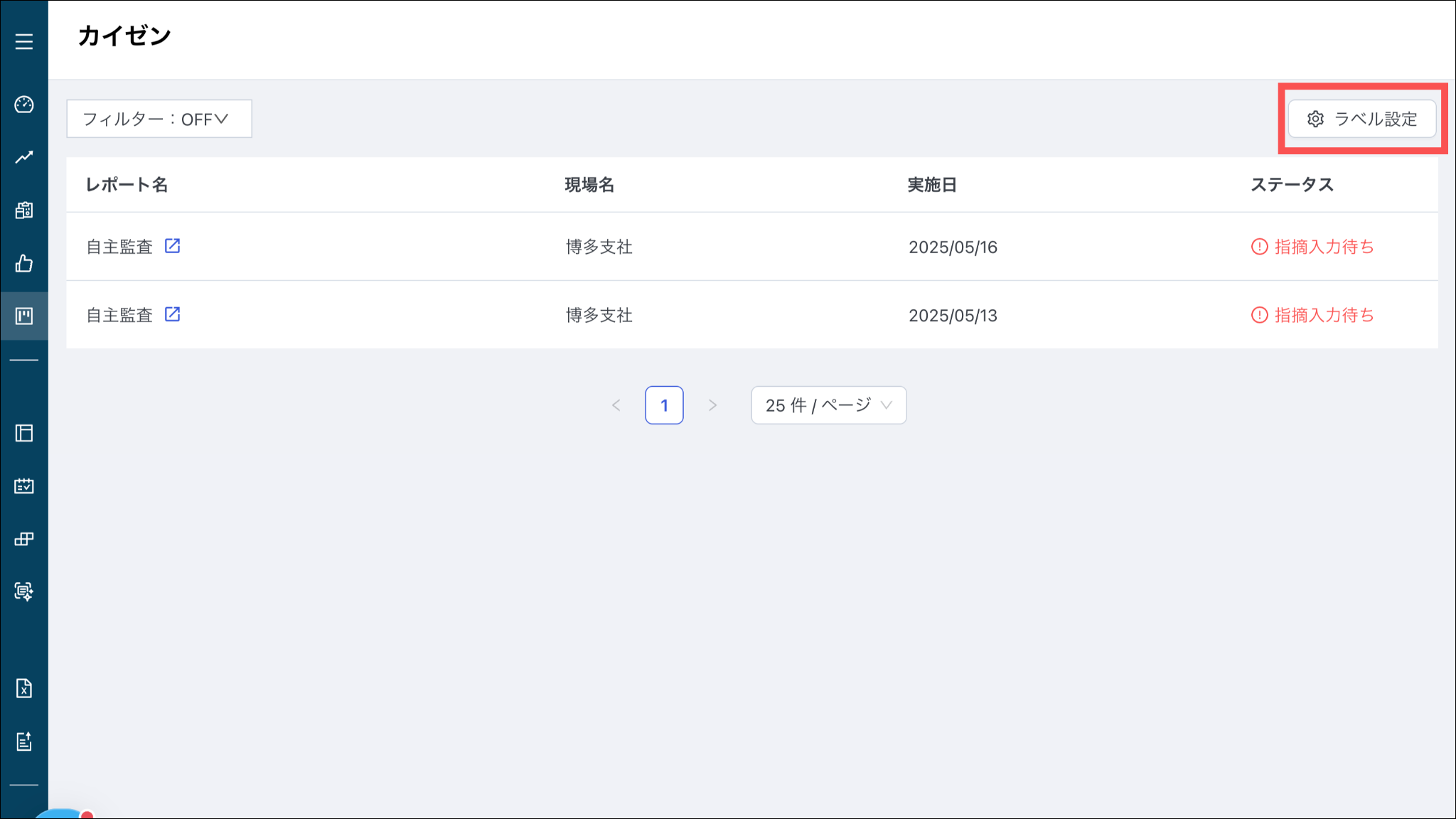
Task: Open external link for 2025/05/13 report
Action: (x=173, y=314)
